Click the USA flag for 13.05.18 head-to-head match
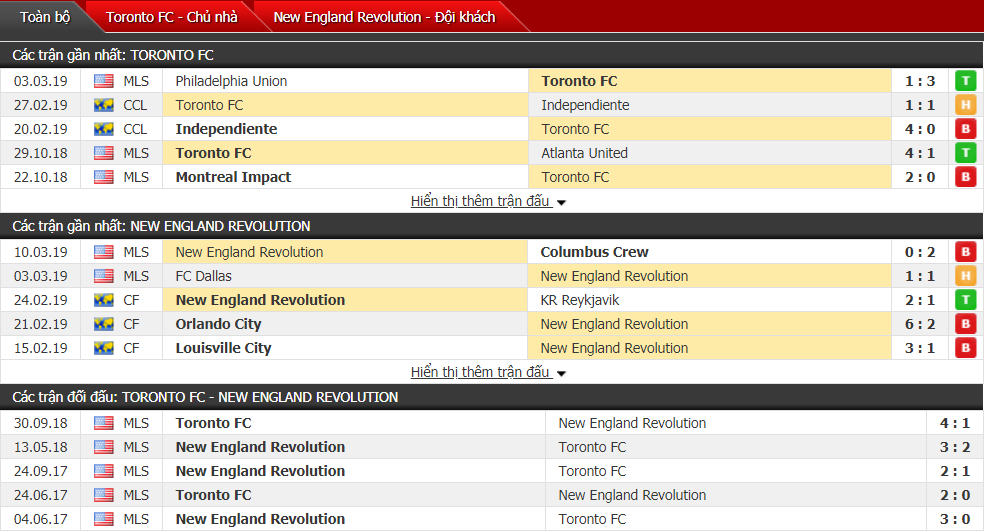This screenshot has width=984, height=531. pyautogui.click(x=104, y=447)
